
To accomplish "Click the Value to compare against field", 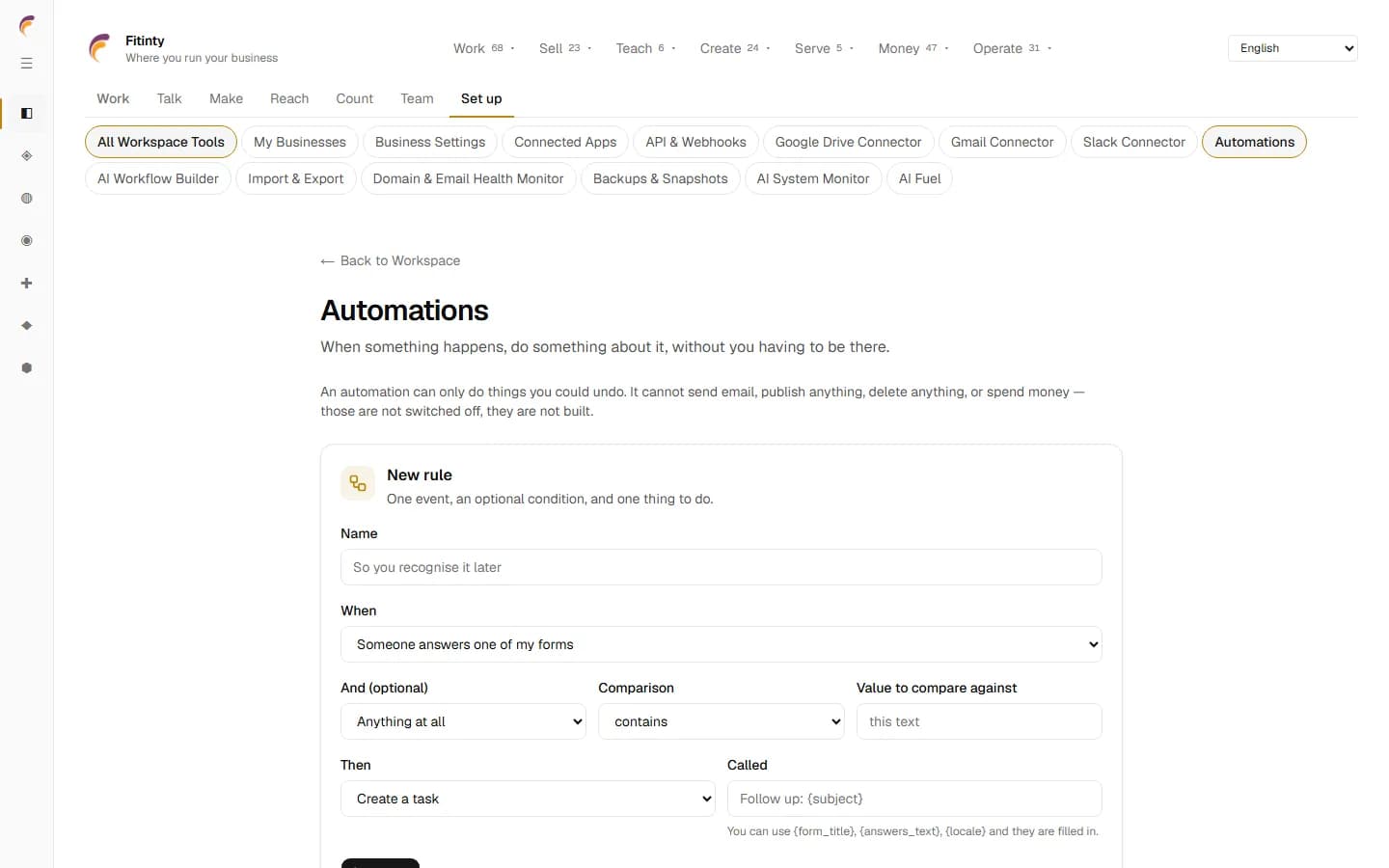I will [979, 721].
